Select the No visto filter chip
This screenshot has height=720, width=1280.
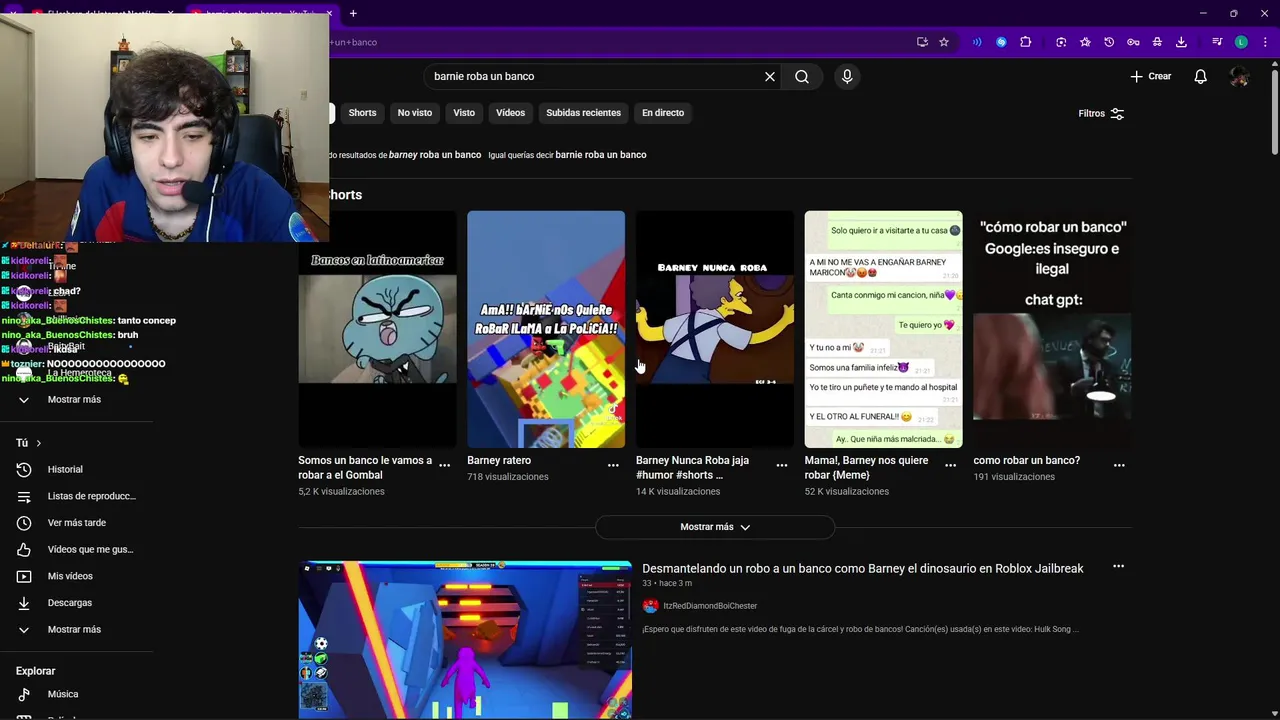pyautogui.click(x=415, y=113)
